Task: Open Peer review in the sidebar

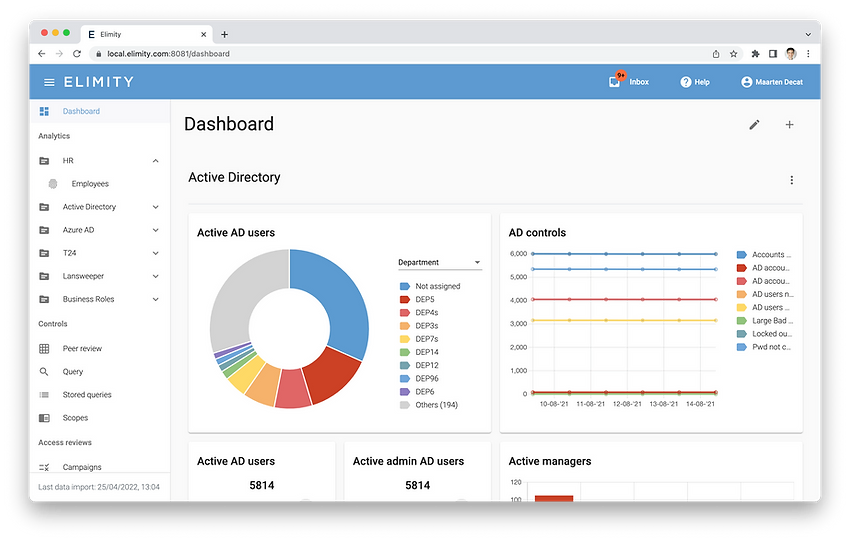Action: tap(100, 349)
